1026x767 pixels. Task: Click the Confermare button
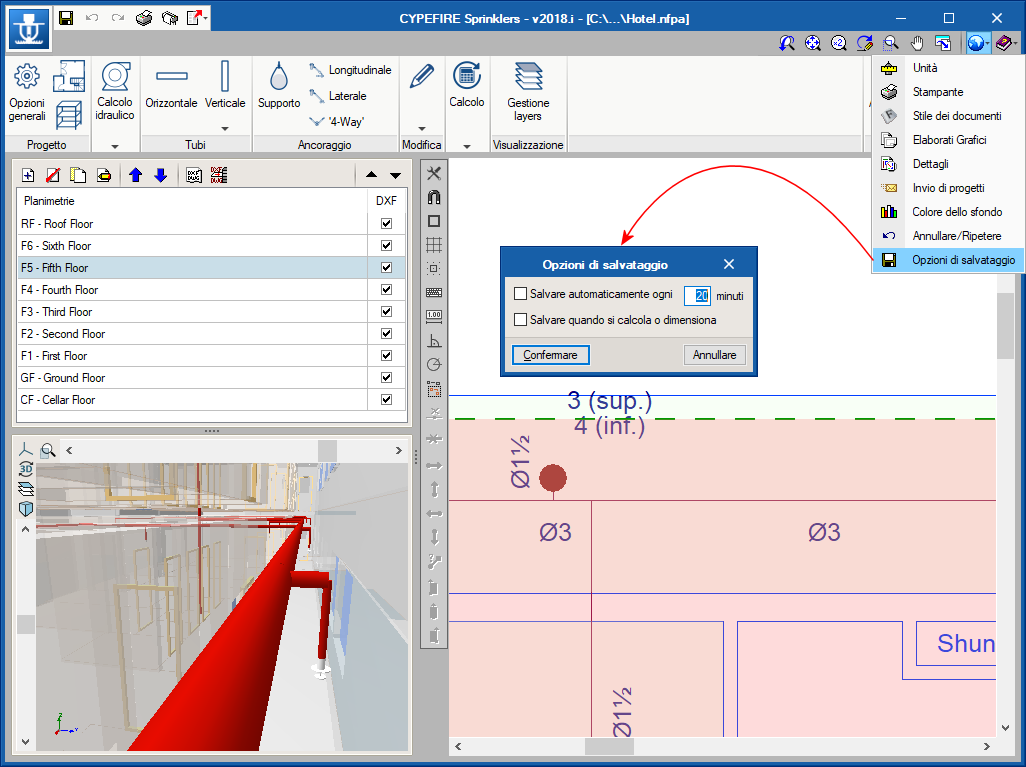550,355
